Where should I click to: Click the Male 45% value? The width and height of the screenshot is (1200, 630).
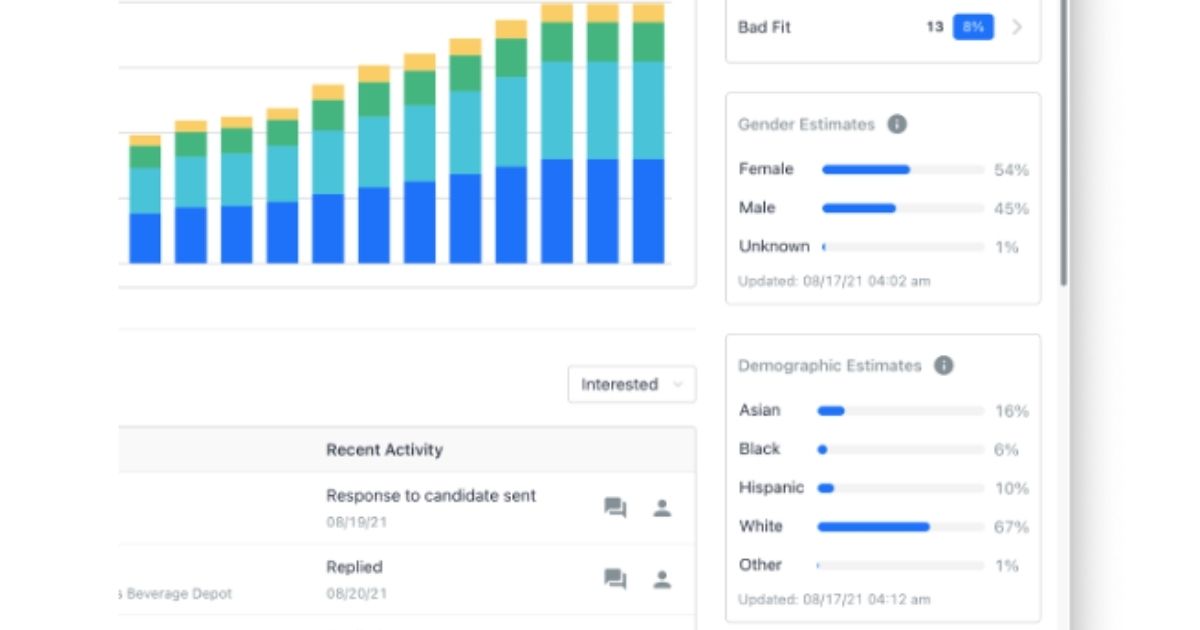(1011, 209)
